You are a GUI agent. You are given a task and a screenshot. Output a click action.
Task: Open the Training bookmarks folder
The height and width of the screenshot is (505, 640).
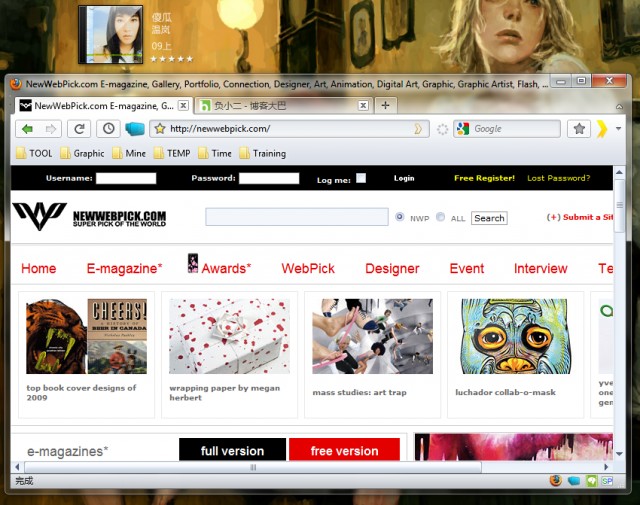click(x=262, y=154)
